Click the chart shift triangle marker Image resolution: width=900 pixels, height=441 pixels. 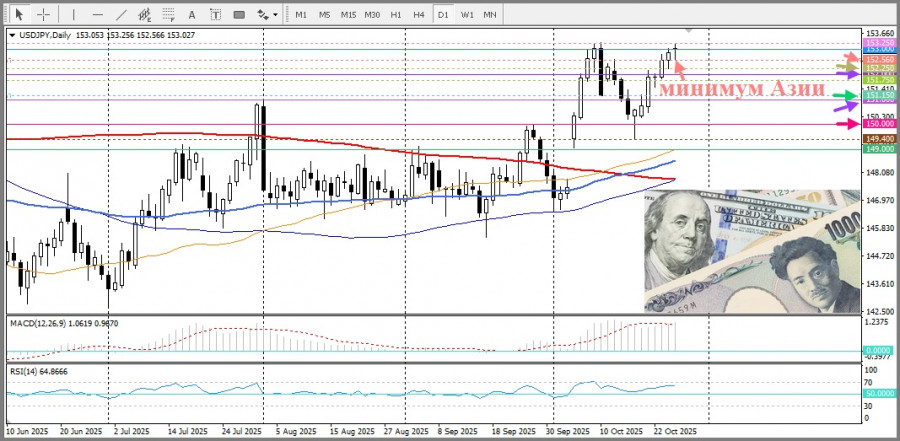click(688, 30)
